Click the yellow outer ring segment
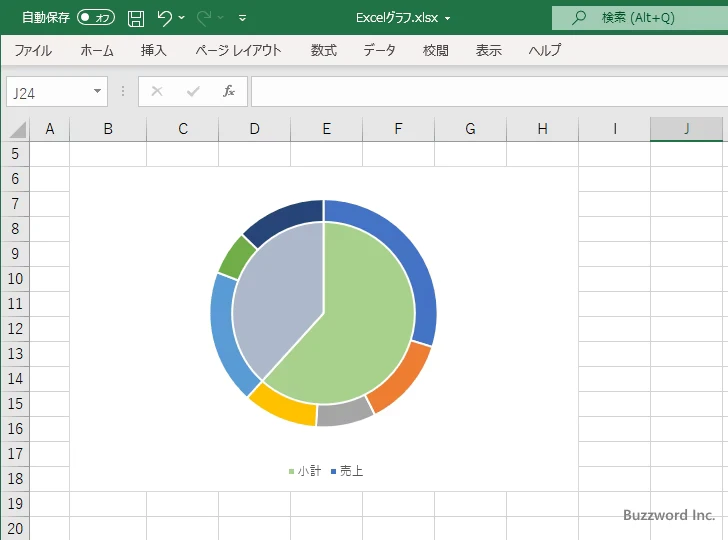The width and height of the screenshot is (728, 540). click(284, 405)
